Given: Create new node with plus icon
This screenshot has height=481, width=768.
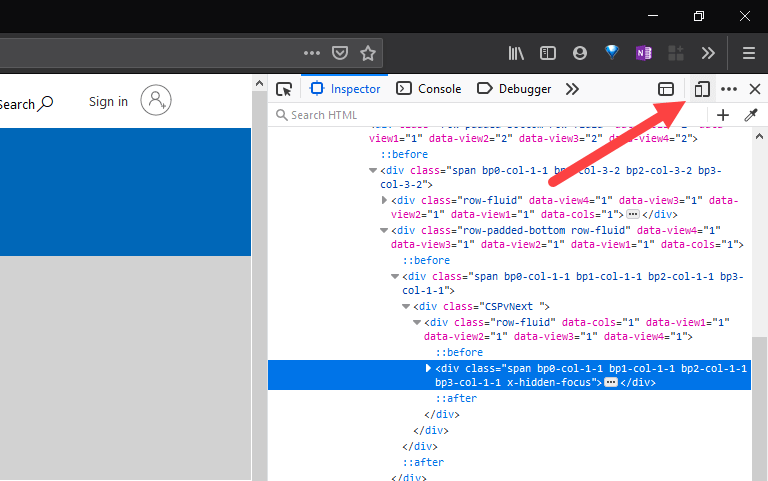Looking at the screenshot, I should 723,115.
